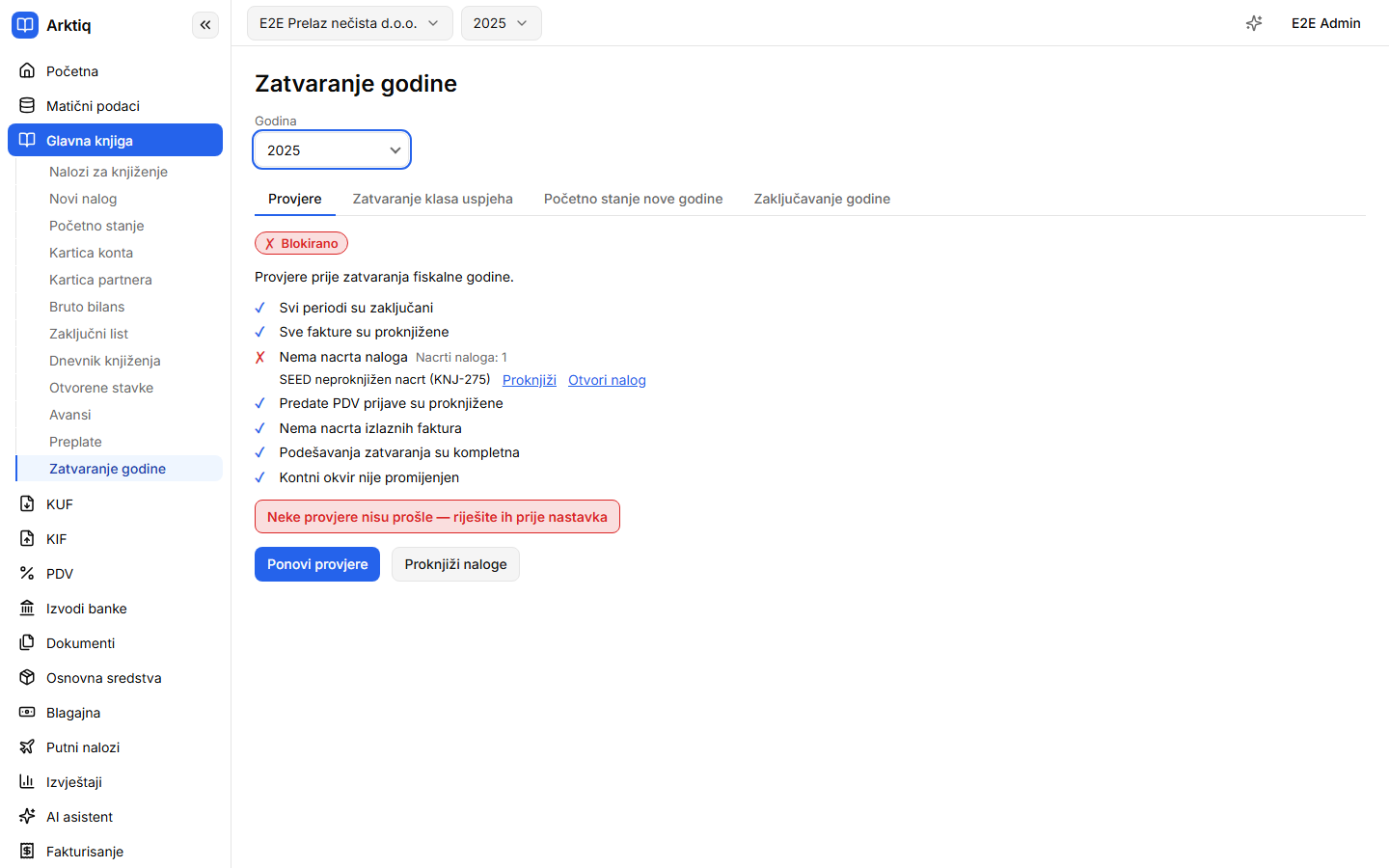This screenshot has height=868, width=1389.
Task: Click the Izvodi banke bank icon
Action: coord(27,608)
